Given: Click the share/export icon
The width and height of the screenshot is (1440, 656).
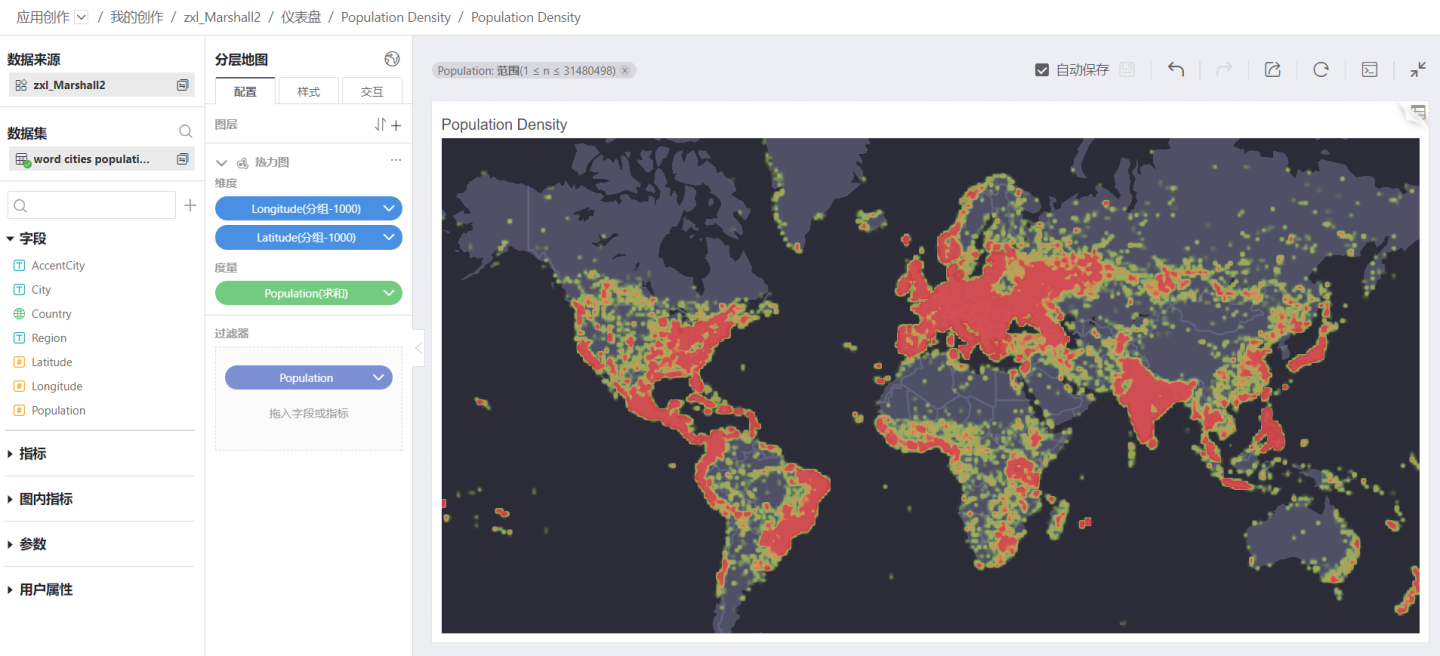Looking at the screenshot, I should [x=1272, y=70].
